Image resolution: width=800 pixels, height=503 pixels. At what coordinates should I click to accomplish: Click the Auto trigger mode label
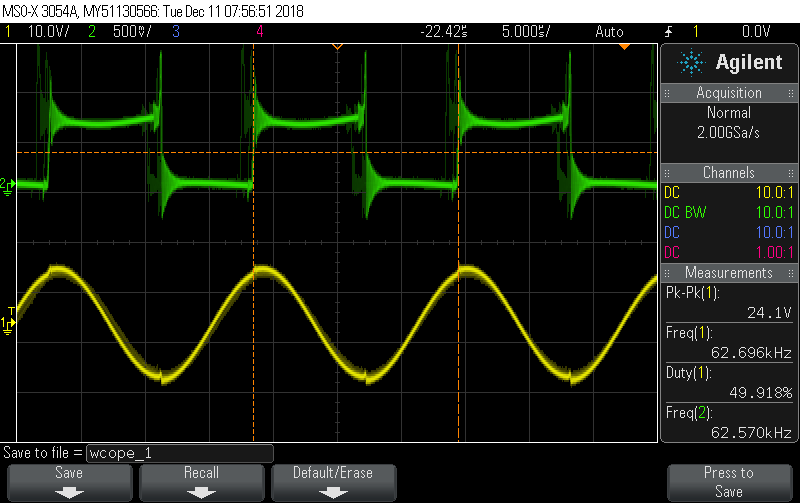609,32
